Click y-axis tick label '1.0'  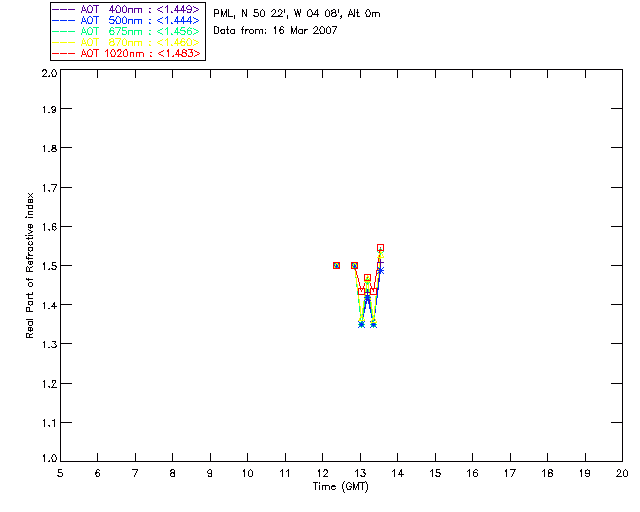pyautogui.click(x=49, y=458)
